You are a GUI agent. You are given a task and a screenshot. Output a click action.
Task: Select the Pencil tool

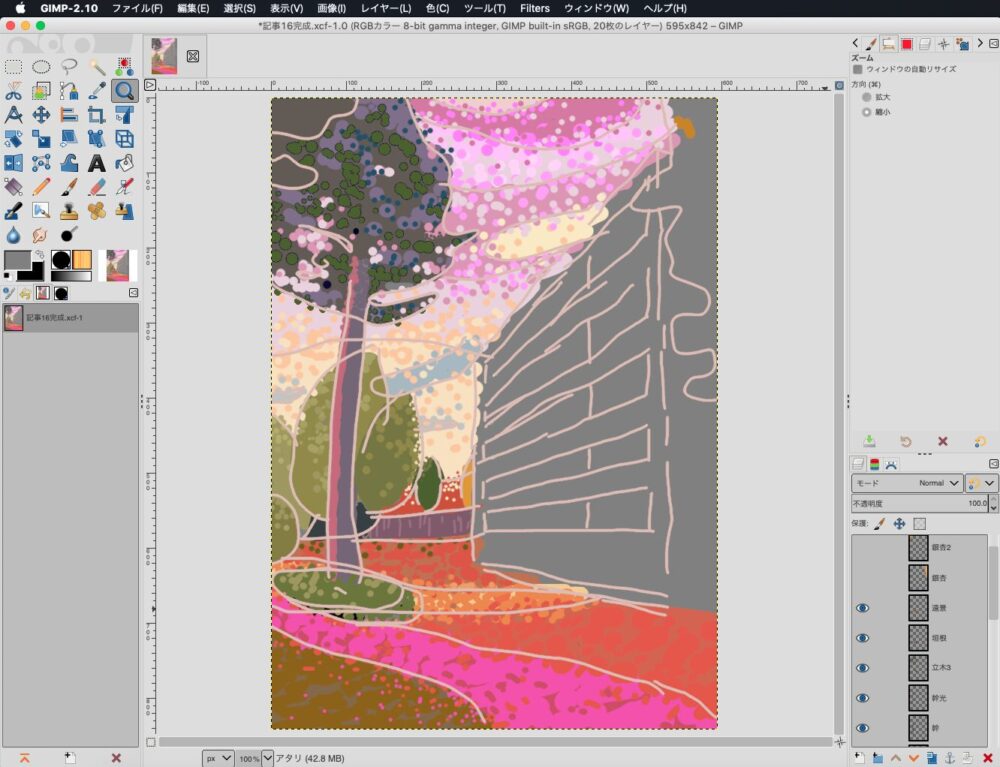(41, 187)
